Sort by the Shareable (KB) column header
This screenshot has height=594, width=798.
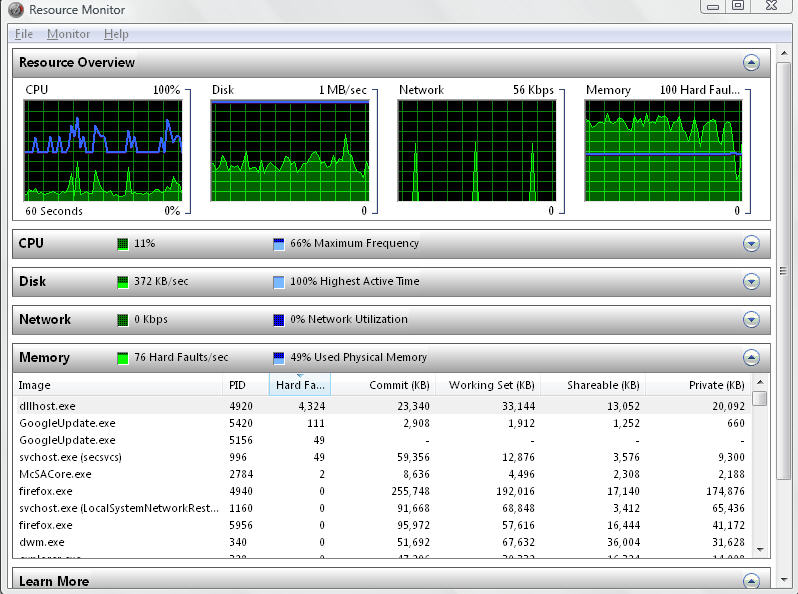click(593, 385)
